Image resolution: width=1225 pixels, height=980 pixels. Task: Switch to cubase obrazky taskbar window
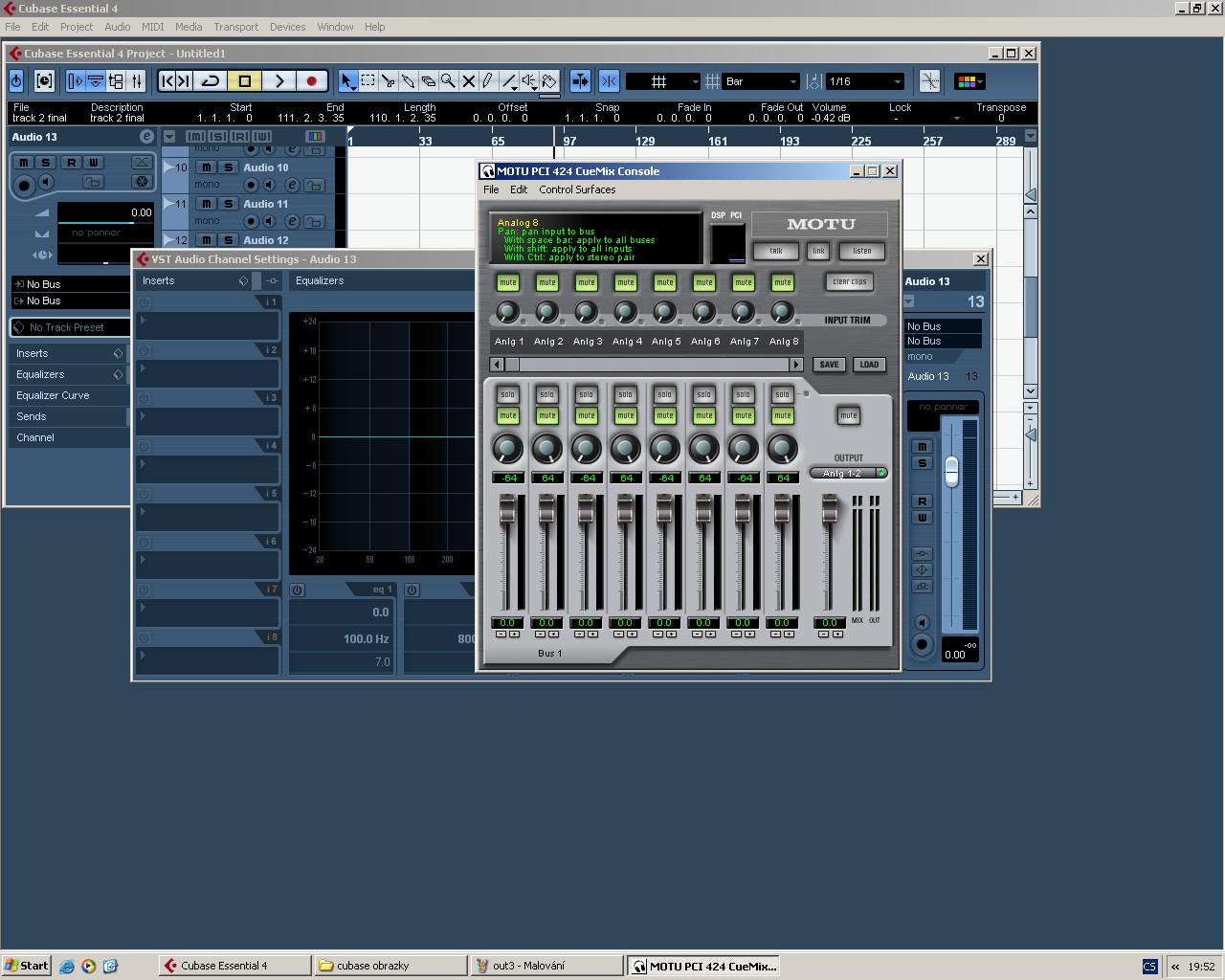[x=390, y=966]
